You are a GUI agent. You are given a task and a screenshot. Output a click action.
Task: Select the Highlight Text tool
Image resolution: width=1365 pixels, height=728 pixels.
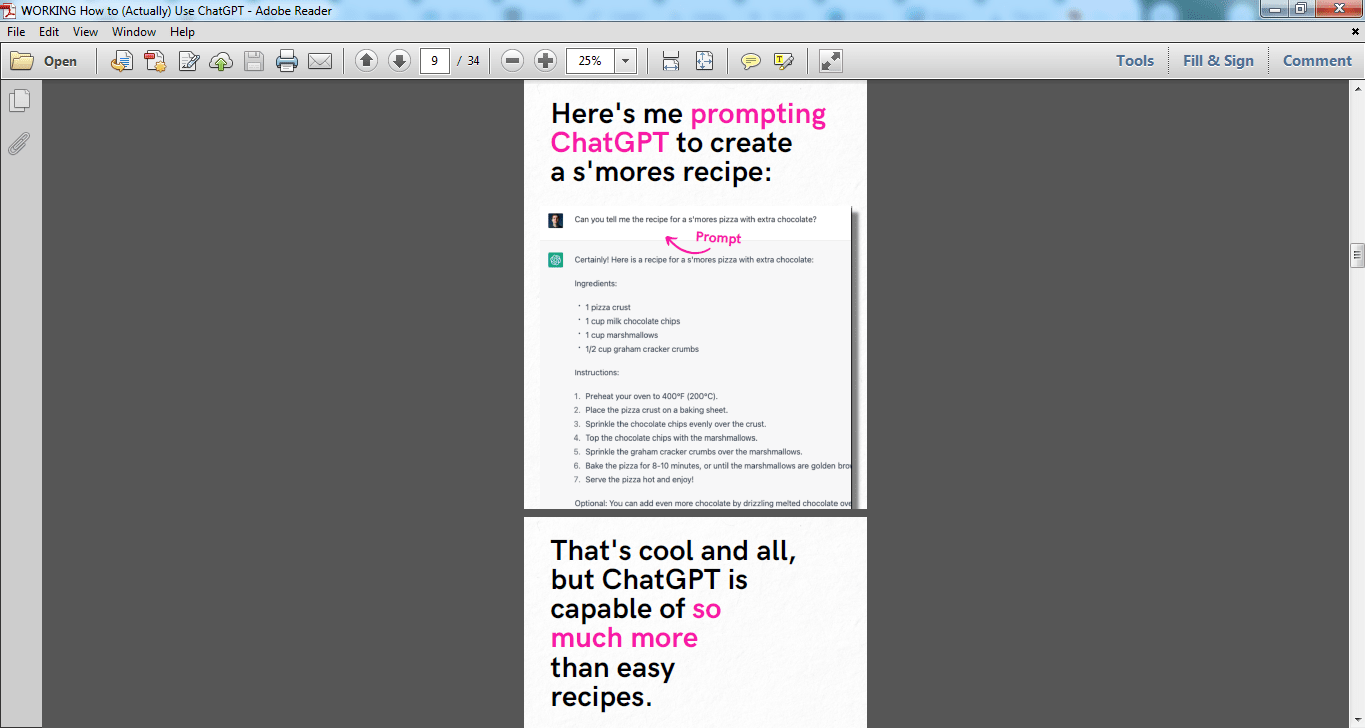point(783,61)
